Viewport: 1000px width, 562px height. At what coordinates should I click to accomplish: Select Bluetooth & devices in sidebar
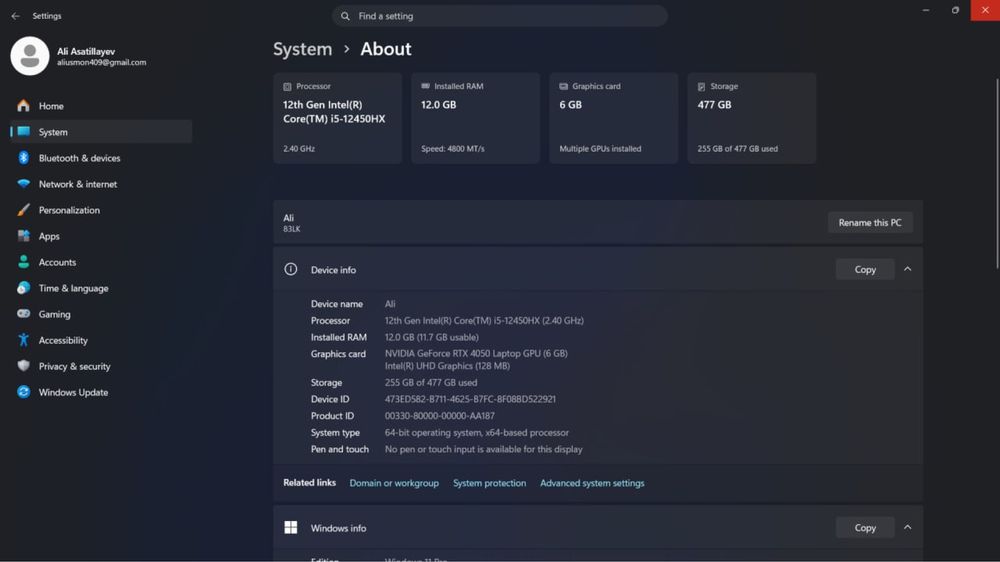[x=101, y=158]
